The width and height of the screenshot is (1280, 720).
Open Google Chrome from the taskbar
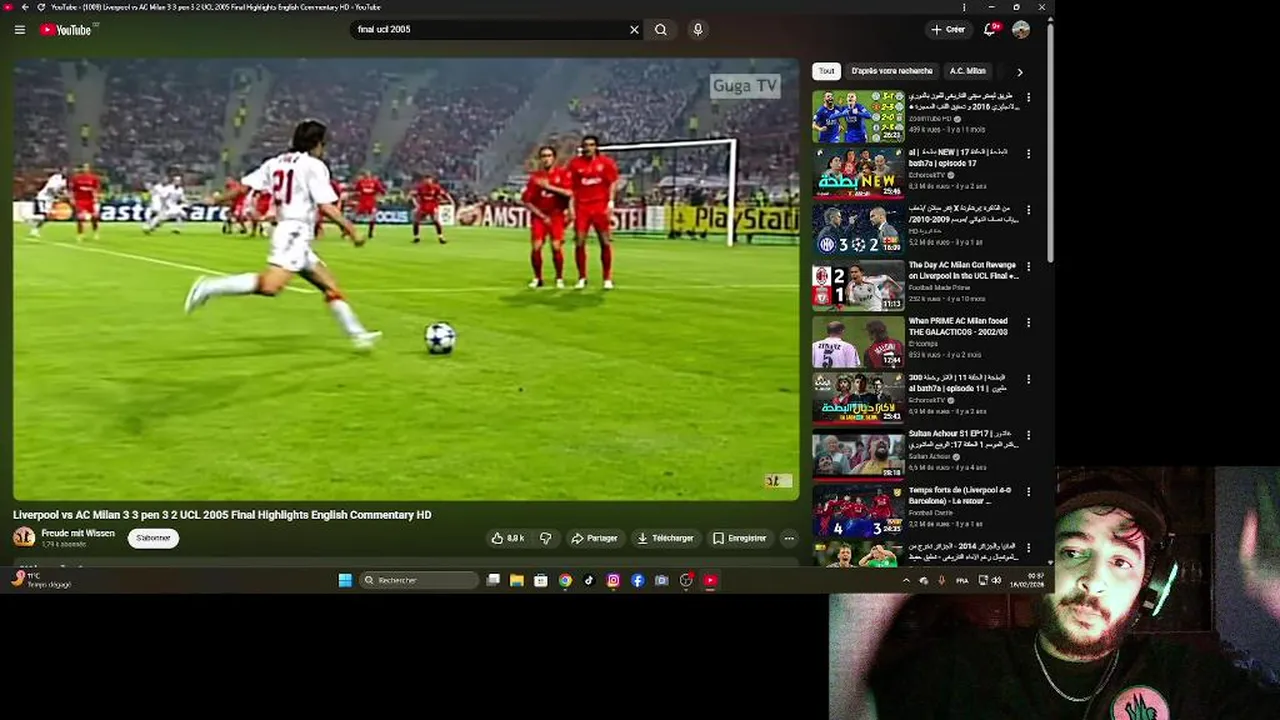(x=565, y=580)
